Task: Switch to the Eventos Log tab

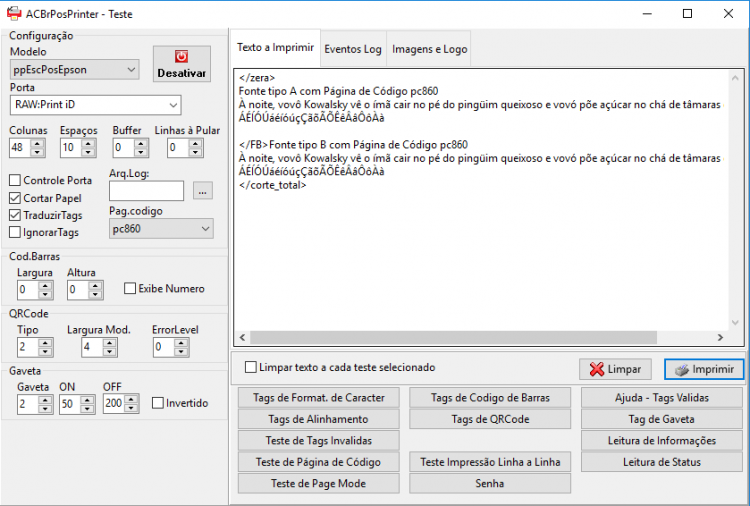Action: coord(353,49)
